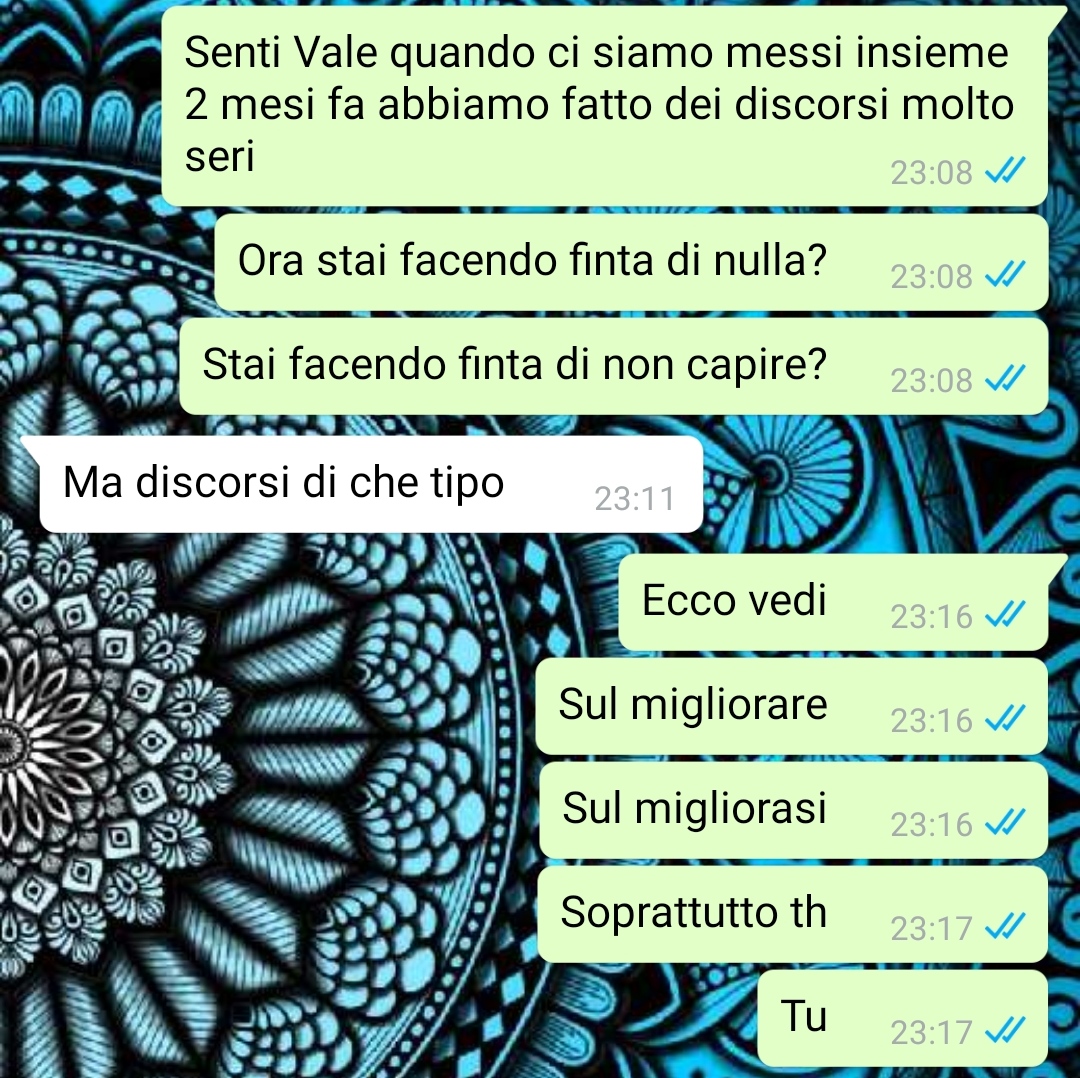Select the 'Stai facendo finta di non capire?' message

[614, 366]
